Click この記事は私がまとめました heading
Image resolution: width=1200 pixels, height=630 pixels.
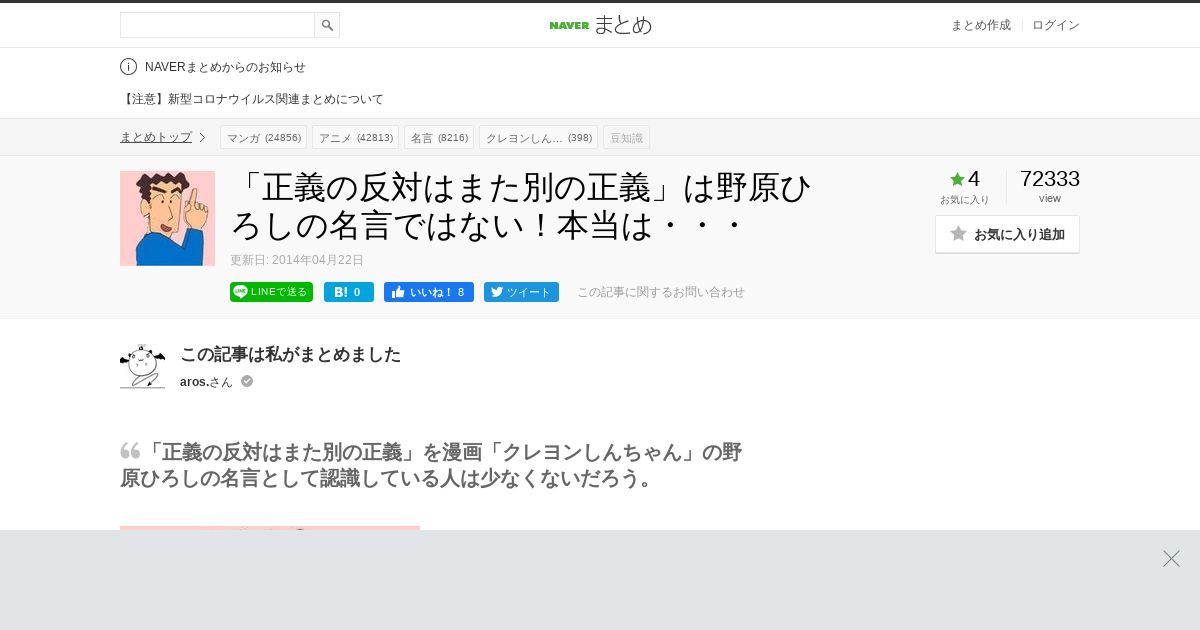point(290,354)
